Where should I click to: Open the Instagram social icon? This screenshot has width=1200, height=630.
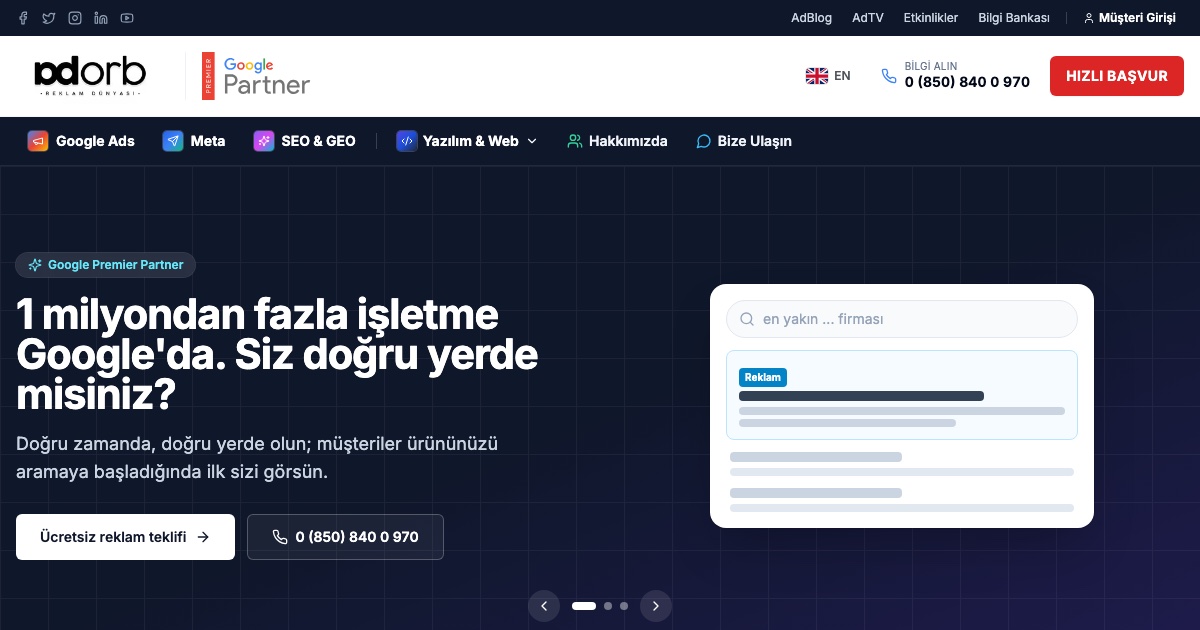(x=75, y=18)
